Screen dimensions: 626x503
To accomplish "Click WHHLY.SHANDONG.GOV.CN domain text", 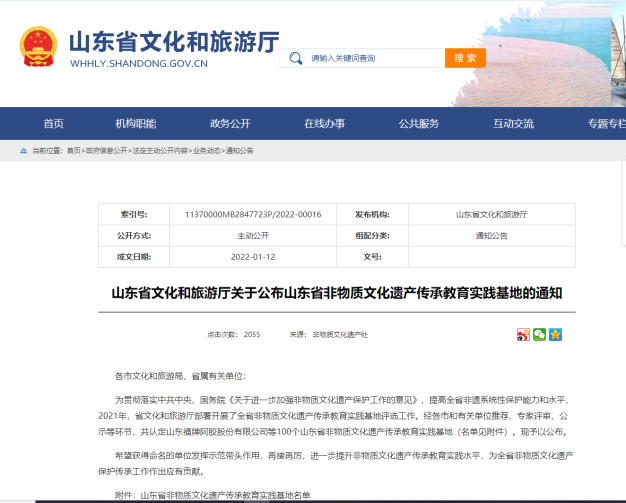I will point(139,63).
